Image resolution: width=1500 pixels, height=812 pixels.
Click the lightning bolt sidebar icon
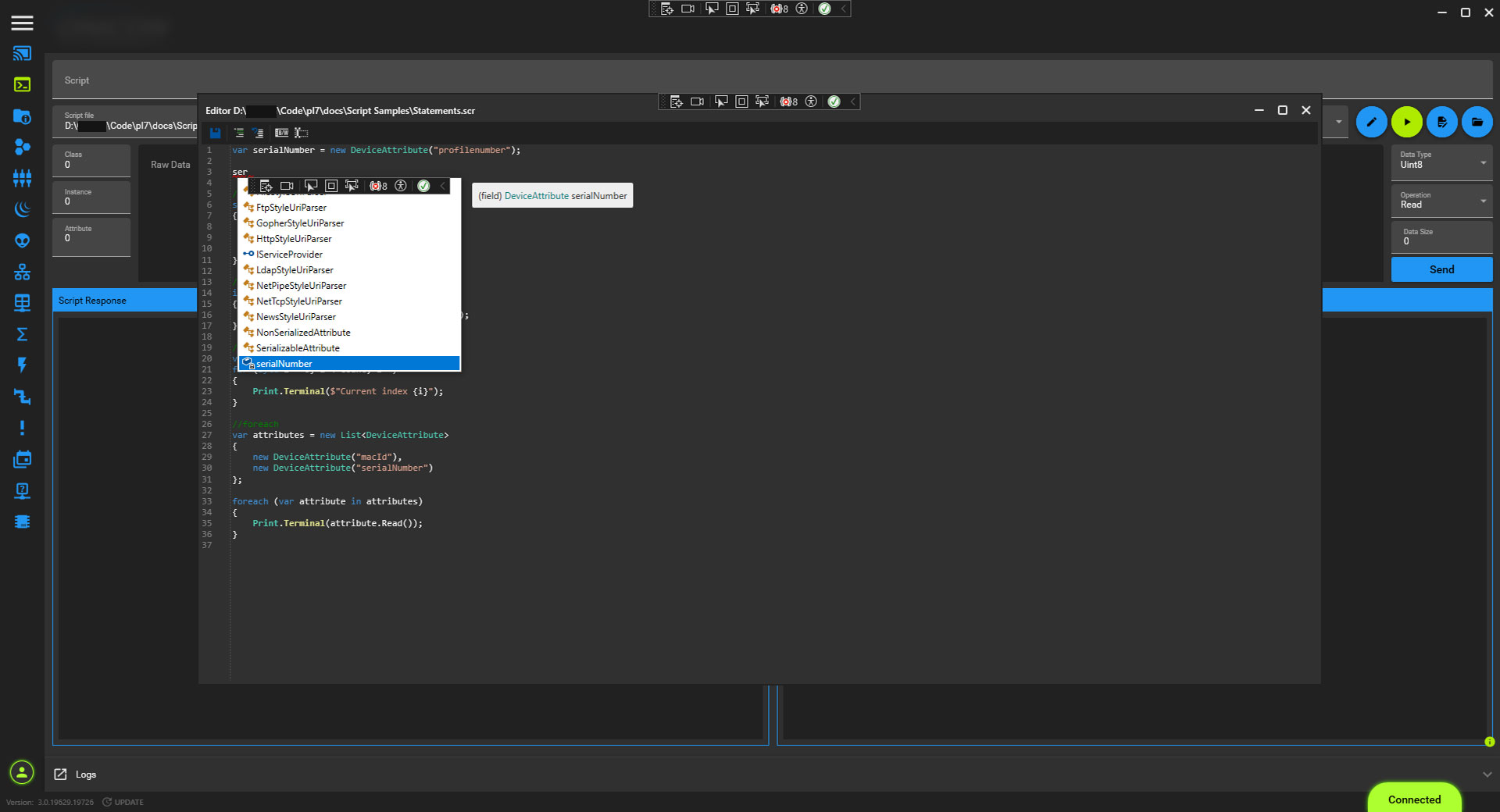point(22,365)
